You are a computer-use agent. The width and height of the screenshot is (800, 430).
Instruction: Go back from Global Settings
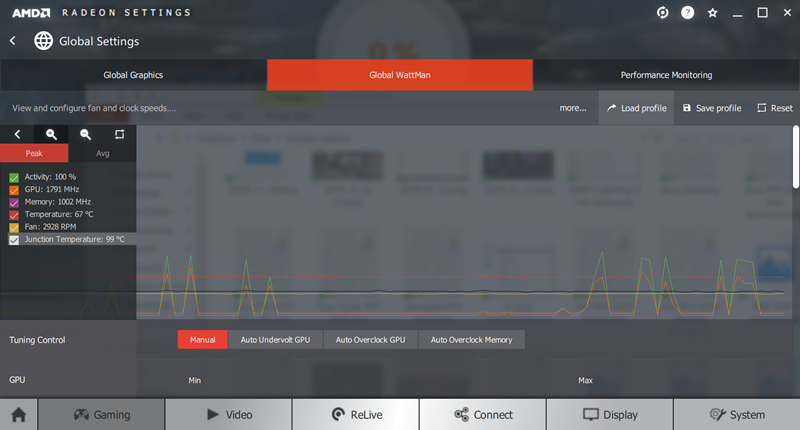point(13,41)
